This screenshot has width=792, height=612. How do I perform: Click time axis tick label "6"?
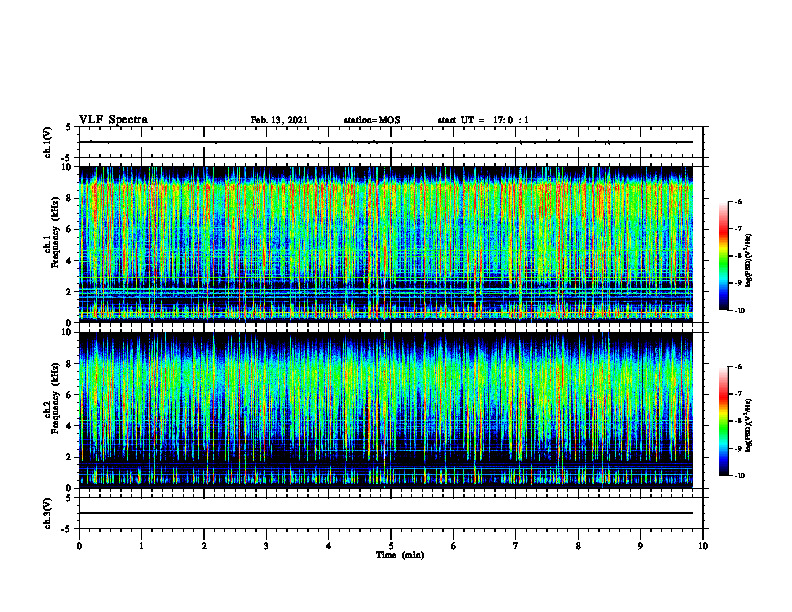point(454,546)
